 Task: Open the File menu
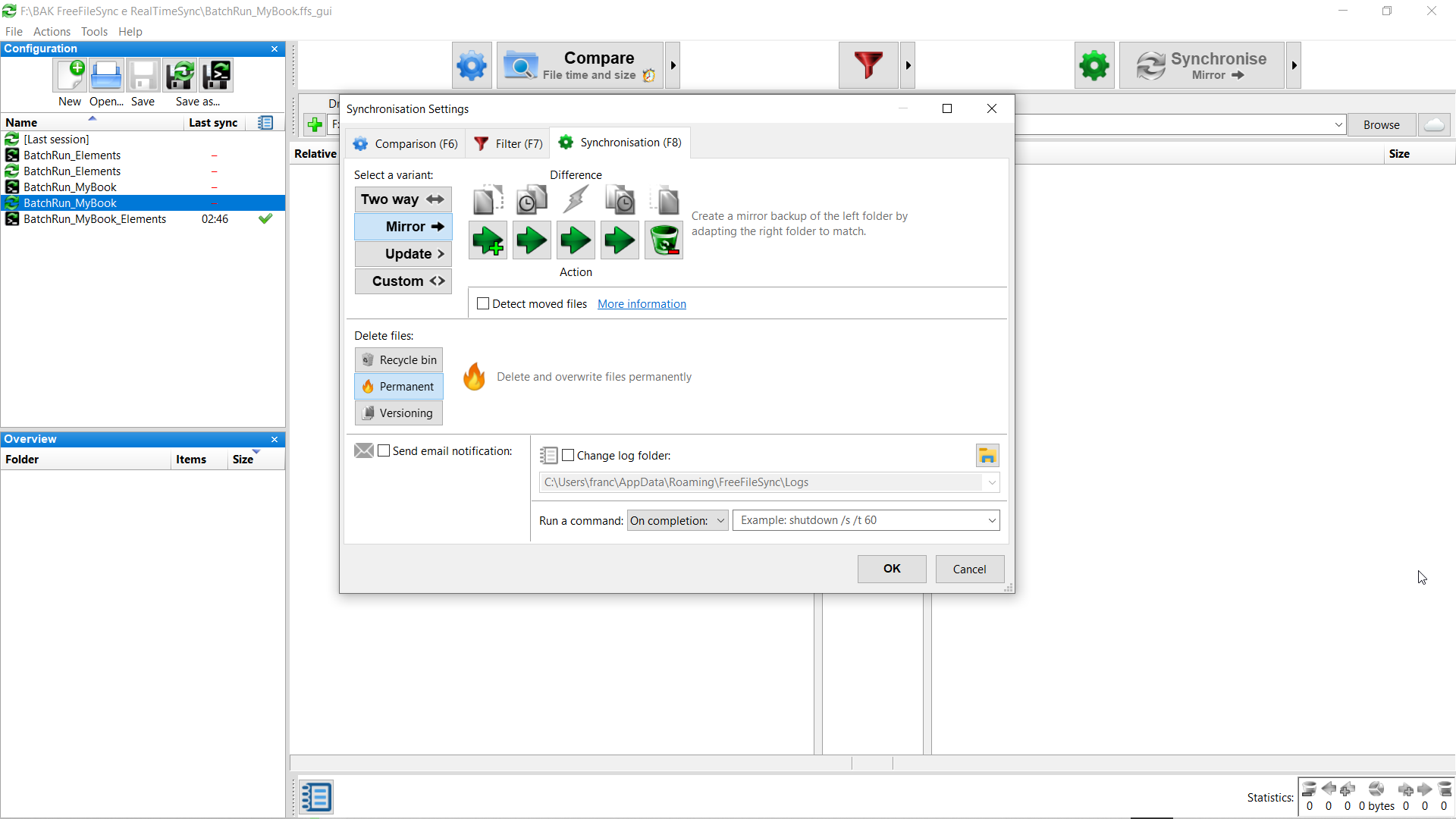[14, 31]
